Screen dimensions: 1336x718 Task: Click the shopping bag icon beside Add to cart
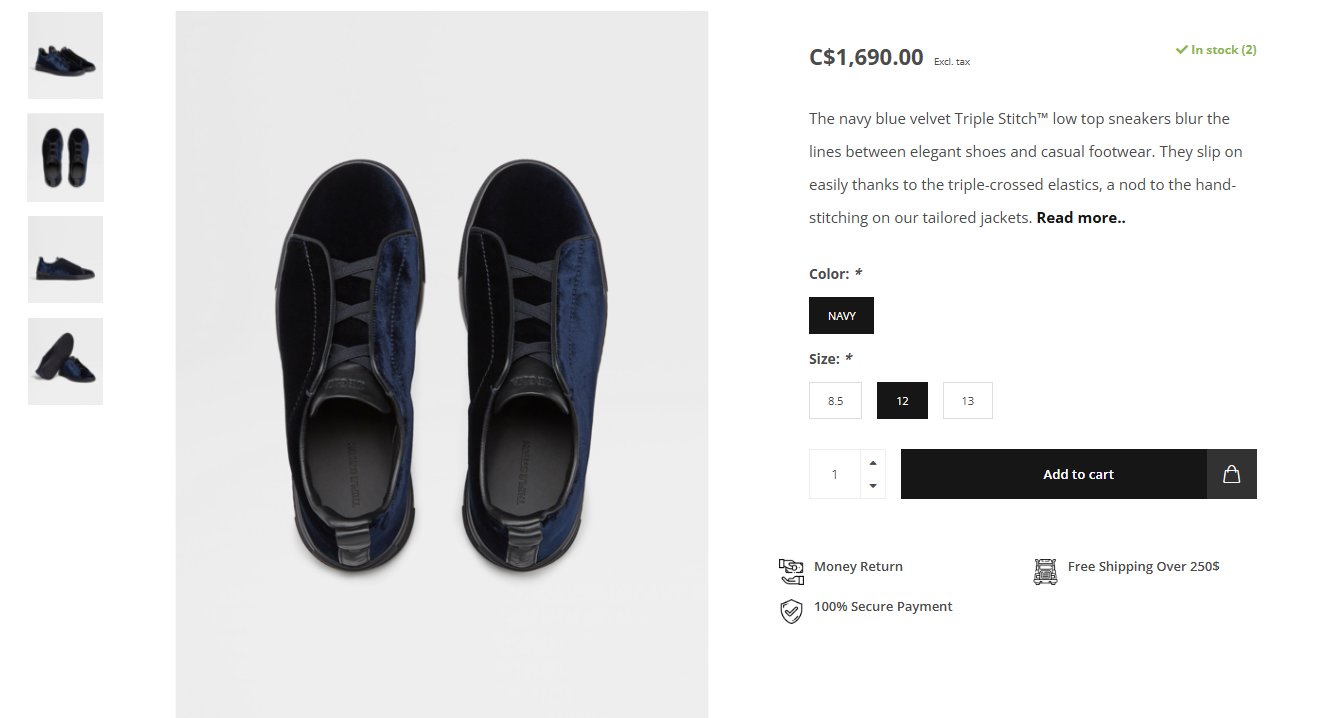click(1231, 474)
